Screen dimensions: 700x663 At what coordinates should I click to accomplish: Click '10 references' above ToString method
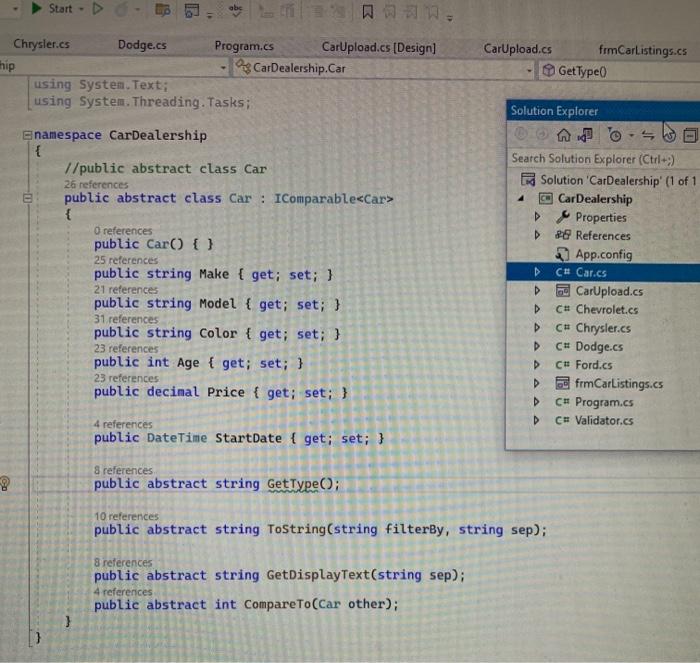(x=126, y=516)
